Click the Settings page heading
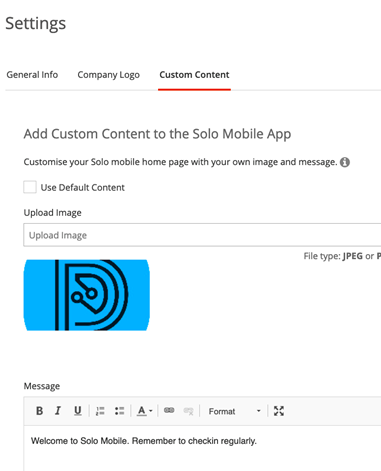 (x=35, y=24)
